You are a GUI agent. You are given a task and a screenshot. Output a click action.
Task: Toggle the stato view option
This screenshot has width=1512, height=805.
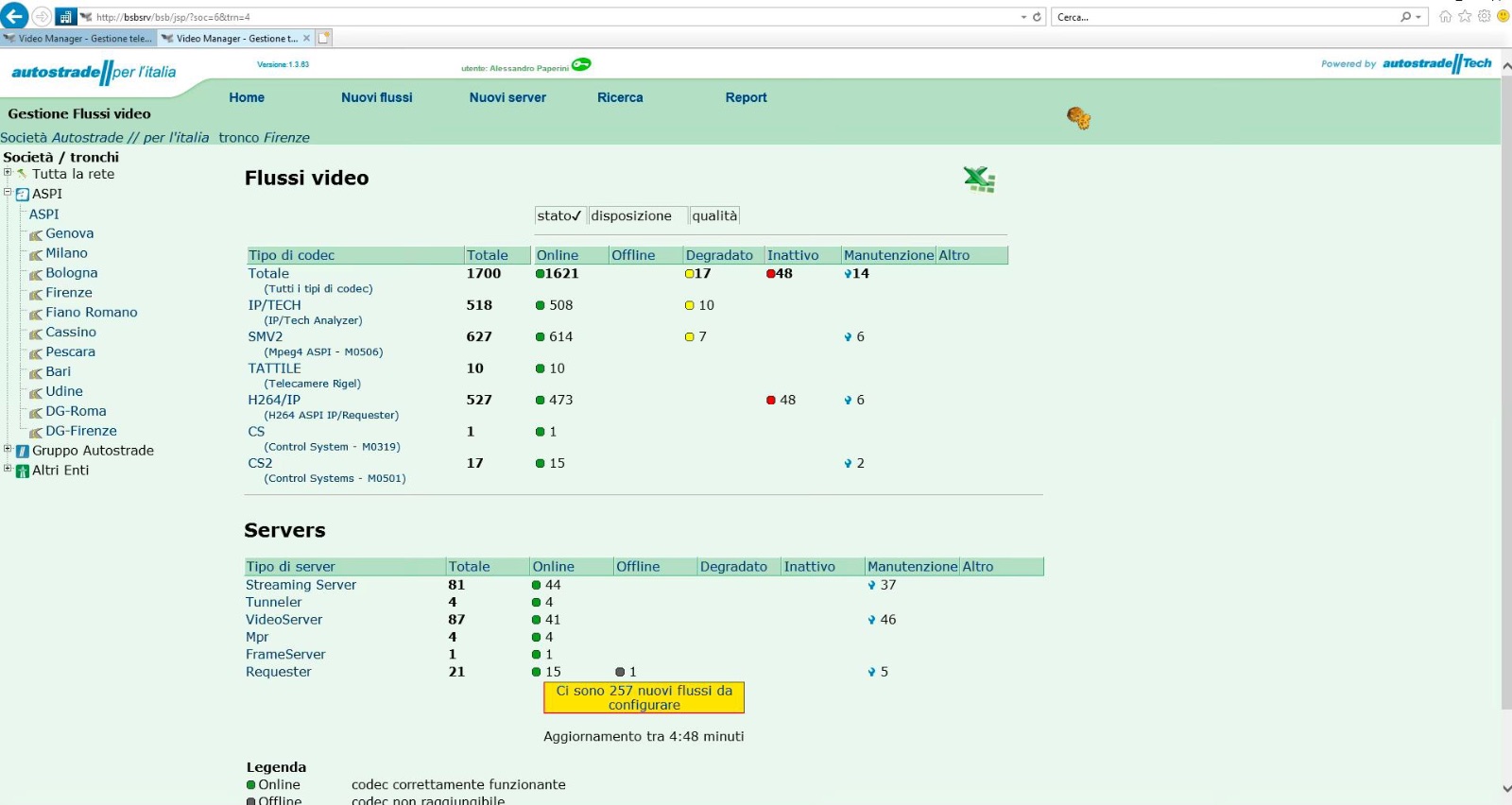[559, 215]
